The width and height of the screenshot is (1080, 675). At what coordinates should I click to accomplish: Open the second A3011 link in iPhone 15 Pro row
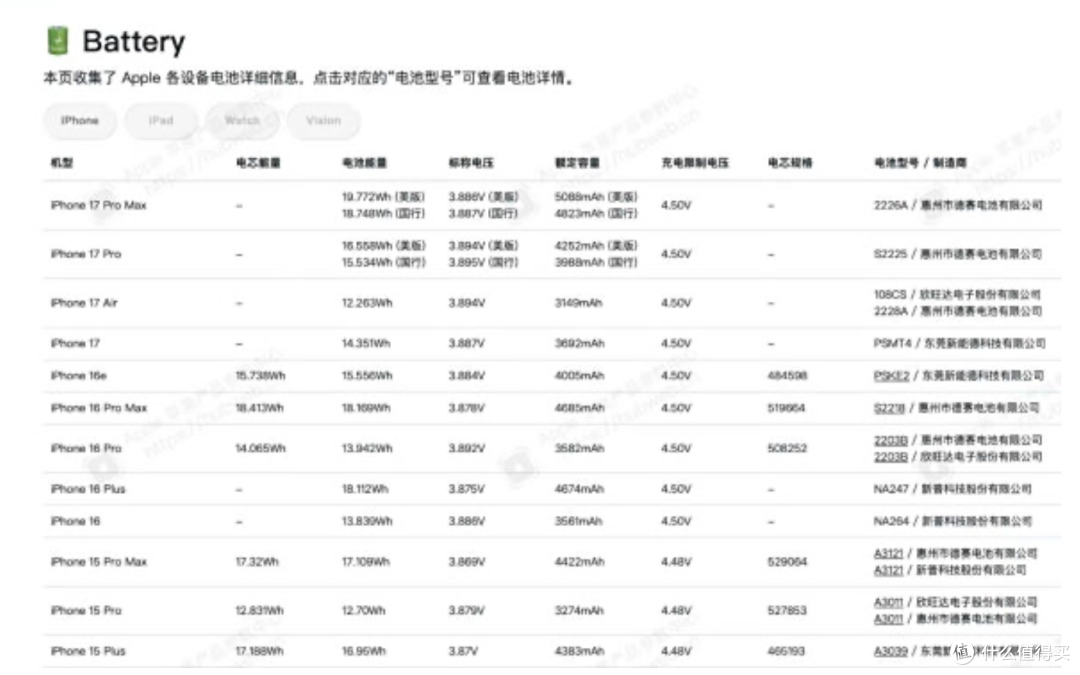888,619
